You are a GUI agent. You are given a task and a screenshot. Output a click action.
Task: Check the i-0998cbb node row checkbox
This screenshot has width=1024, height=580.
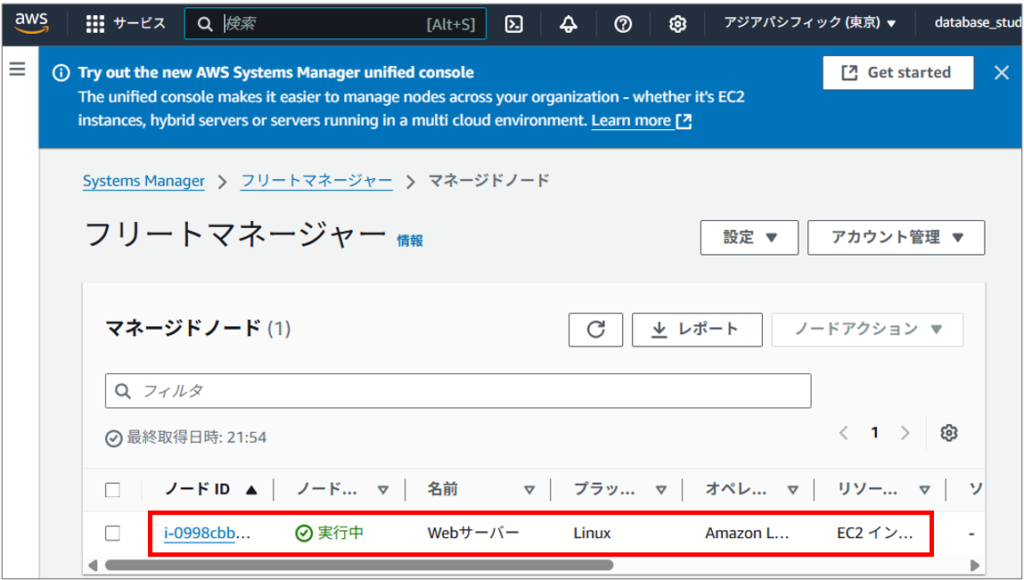112,533
